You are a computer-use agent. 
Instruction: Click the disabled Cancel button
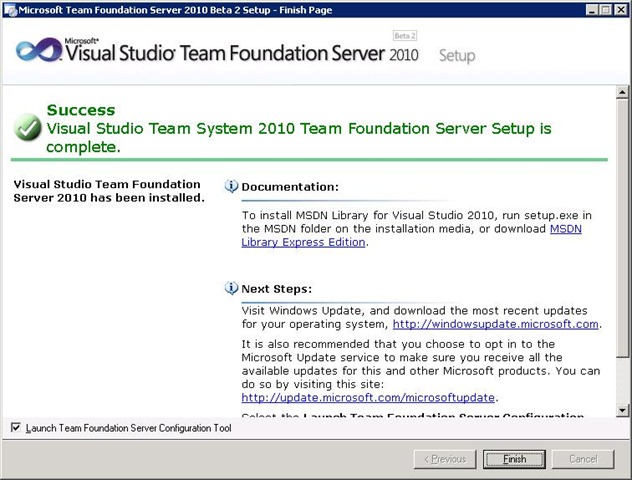pos(583,459)
